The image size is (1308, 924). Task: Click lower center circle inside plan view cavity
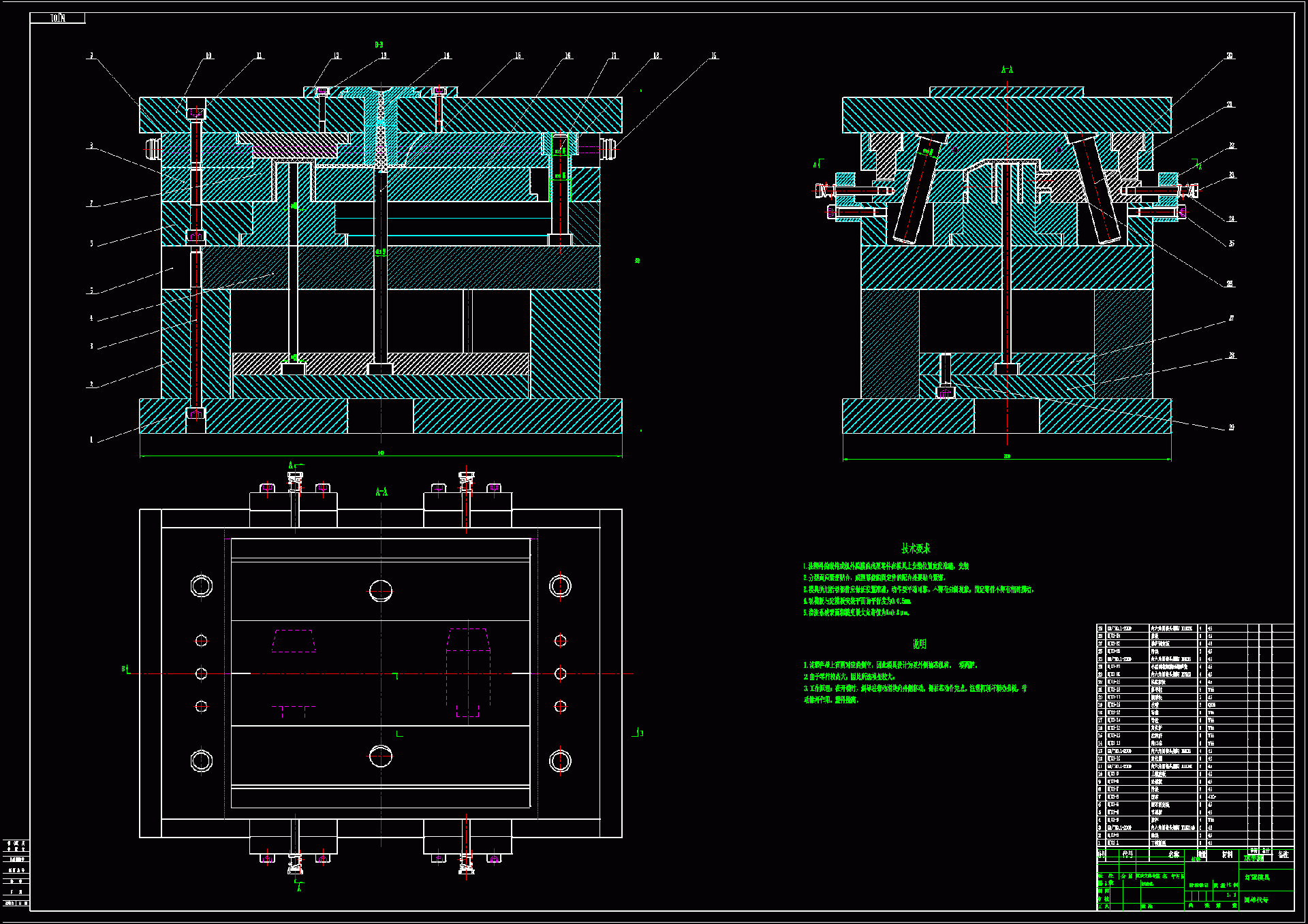pyautogui.click(x=381, y=756)
